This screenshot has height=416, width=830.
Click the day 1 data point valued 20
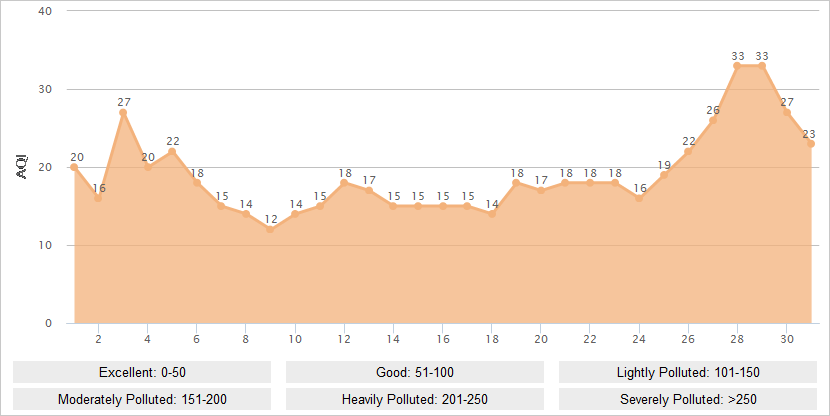(x=74, y=167)
